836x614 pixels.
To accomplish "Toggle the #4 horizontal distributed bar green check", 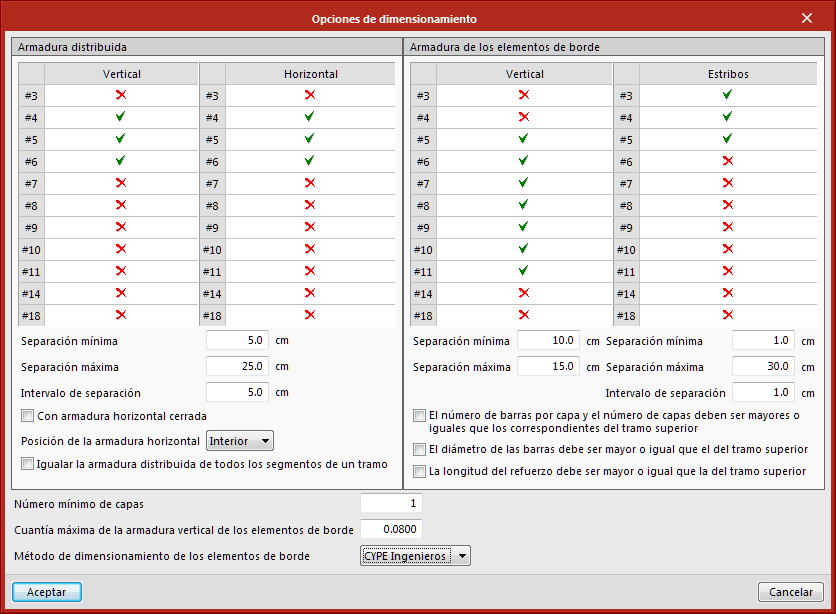I will point(309,117).
